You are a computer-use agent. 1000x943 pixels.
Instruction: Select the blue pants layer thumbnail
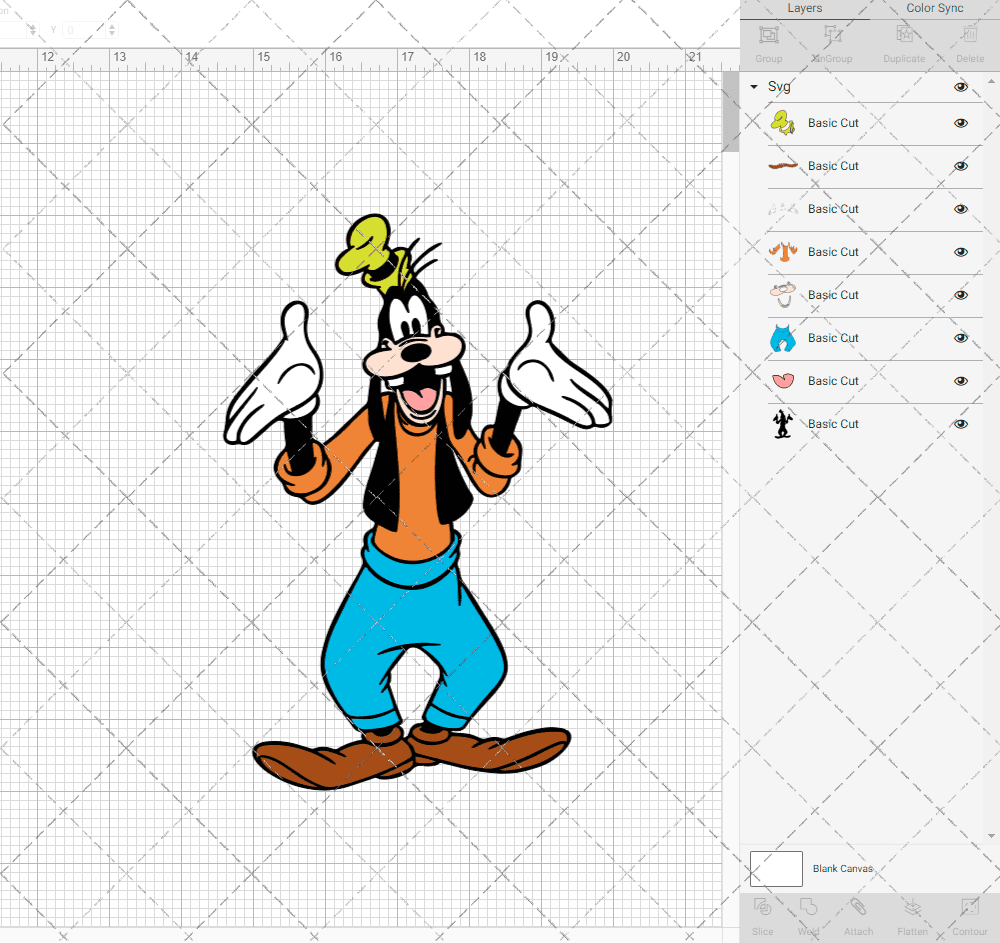click(x=783, y=338)
